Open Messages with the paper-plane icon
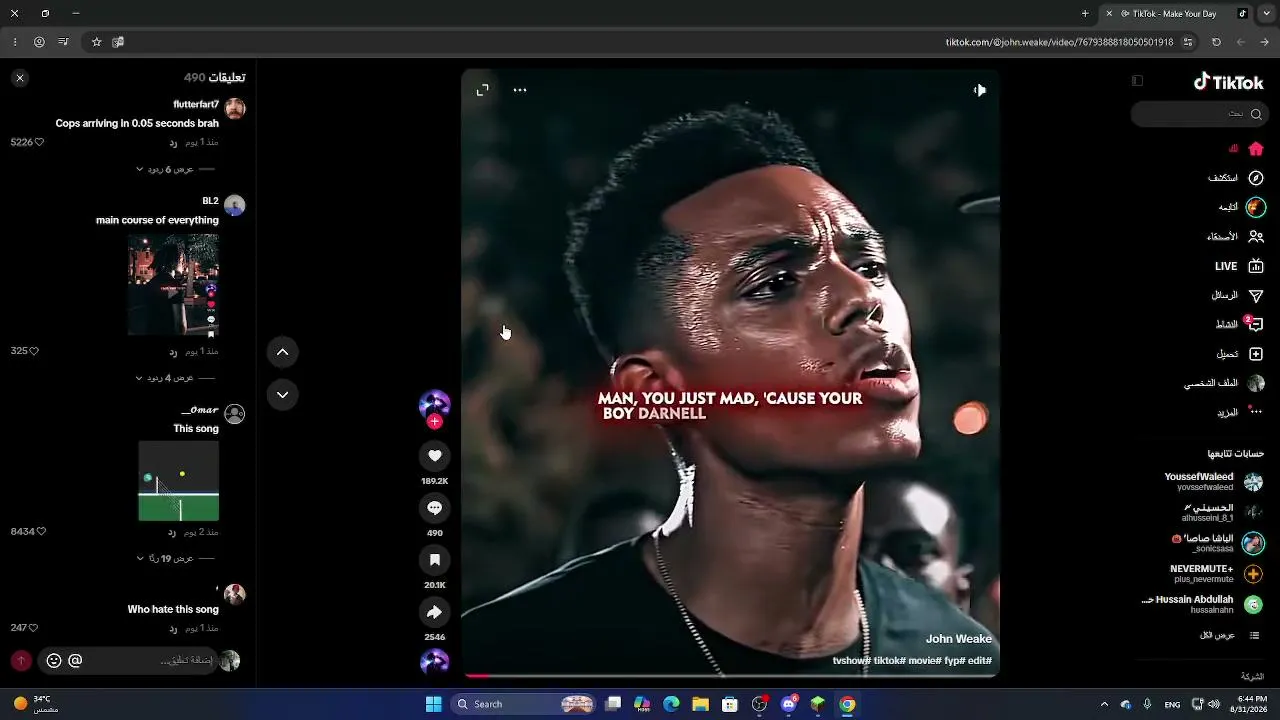Viewport: 1280px width, 720px height. (1256, 296)
